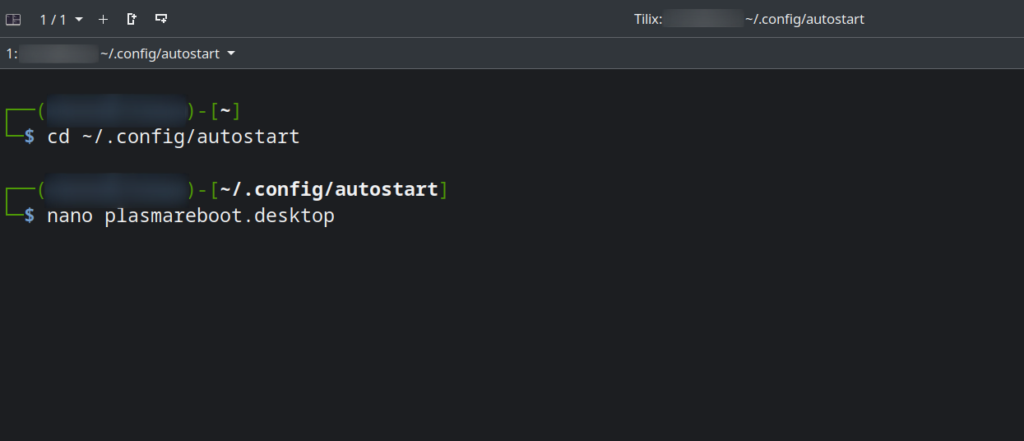Click the "[~]" home directory prompt indicator
Viewport: 1024px width, 441px height.
(x=225, y=112)
